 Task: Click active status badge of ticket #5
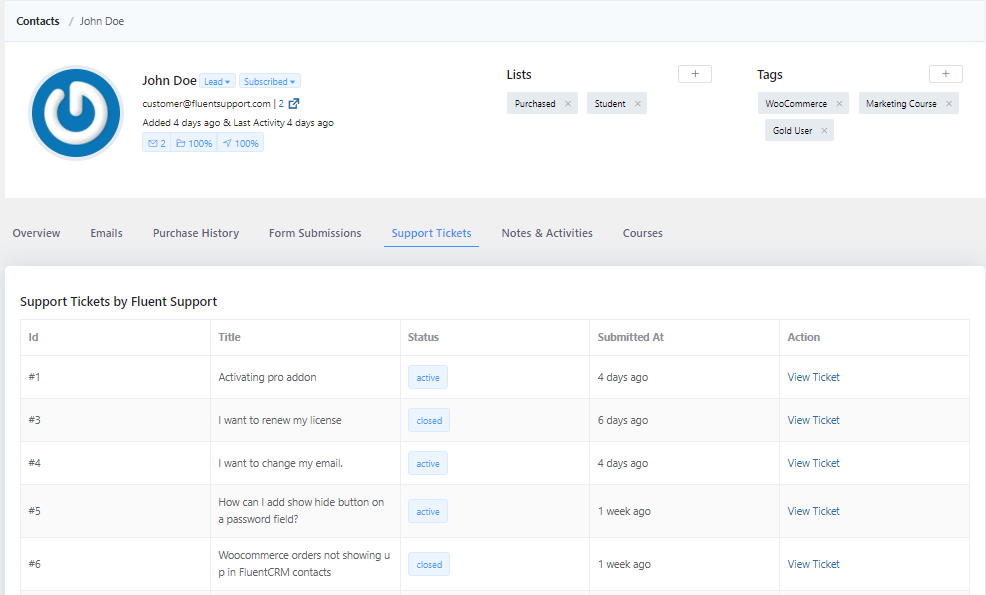[x=428, y=511]
